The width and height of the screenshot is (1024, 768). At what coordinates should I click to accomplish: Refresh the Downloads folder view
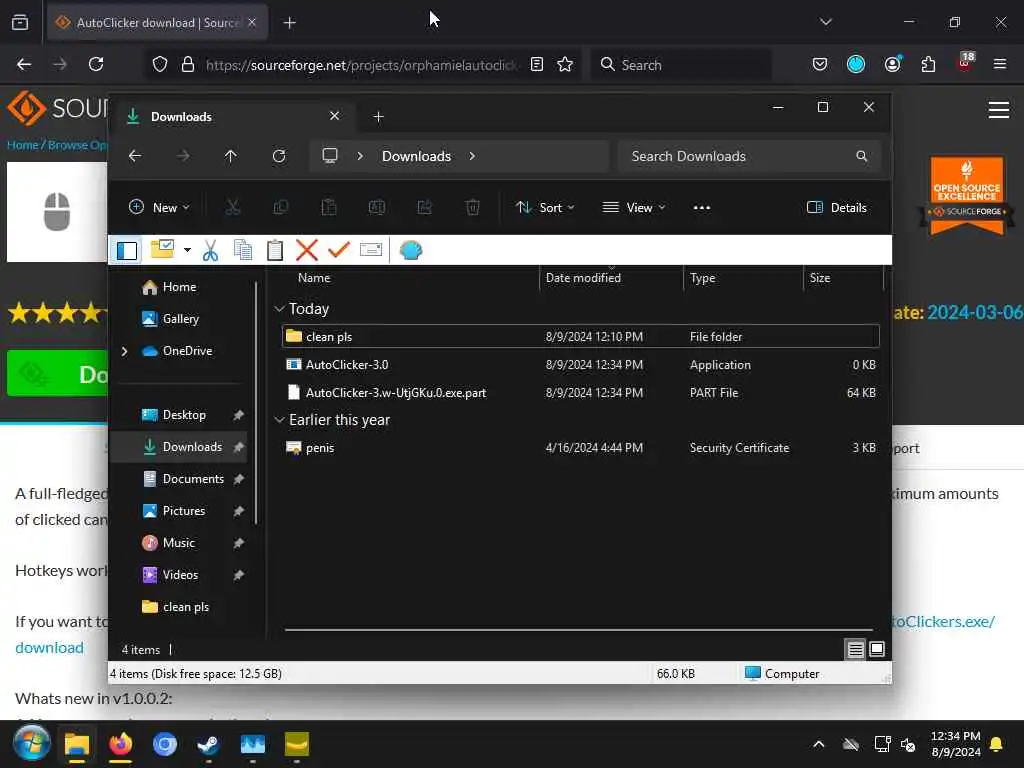tap(279, 156)
